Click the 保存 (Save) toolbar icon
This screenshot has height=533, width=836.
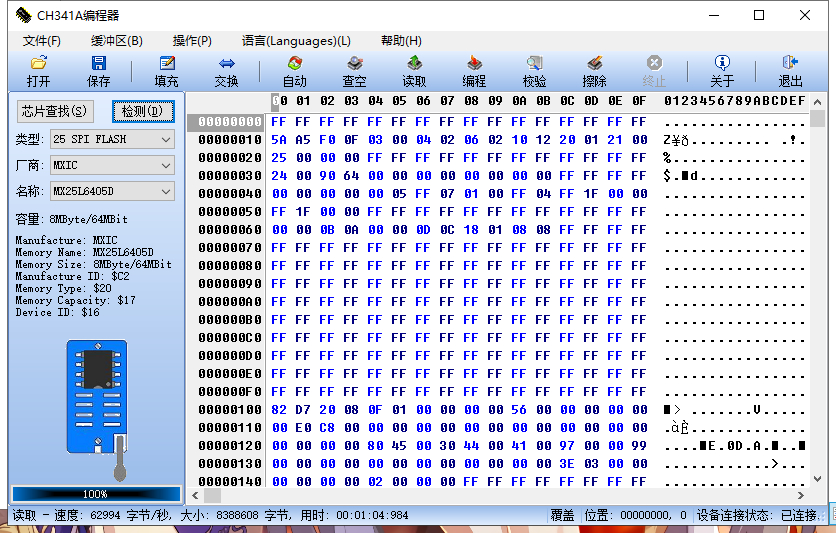click(x=99, y=63)
